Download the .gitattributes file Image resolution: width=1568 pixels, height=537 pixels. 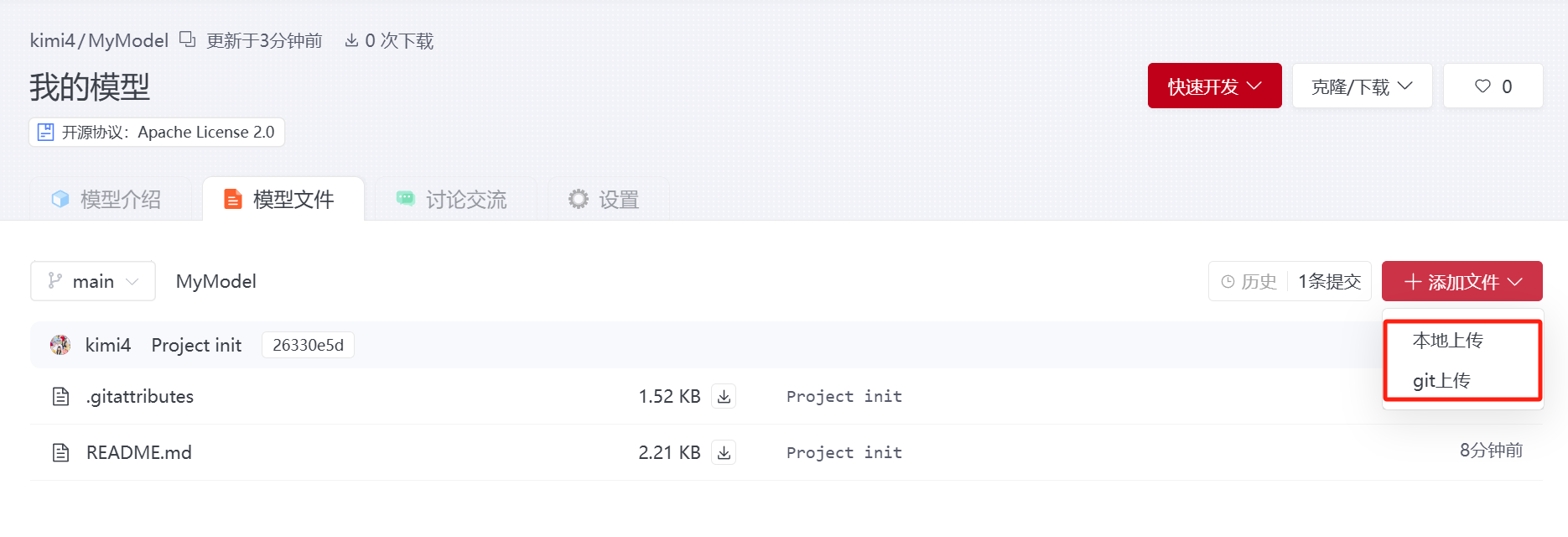(724, 396)
